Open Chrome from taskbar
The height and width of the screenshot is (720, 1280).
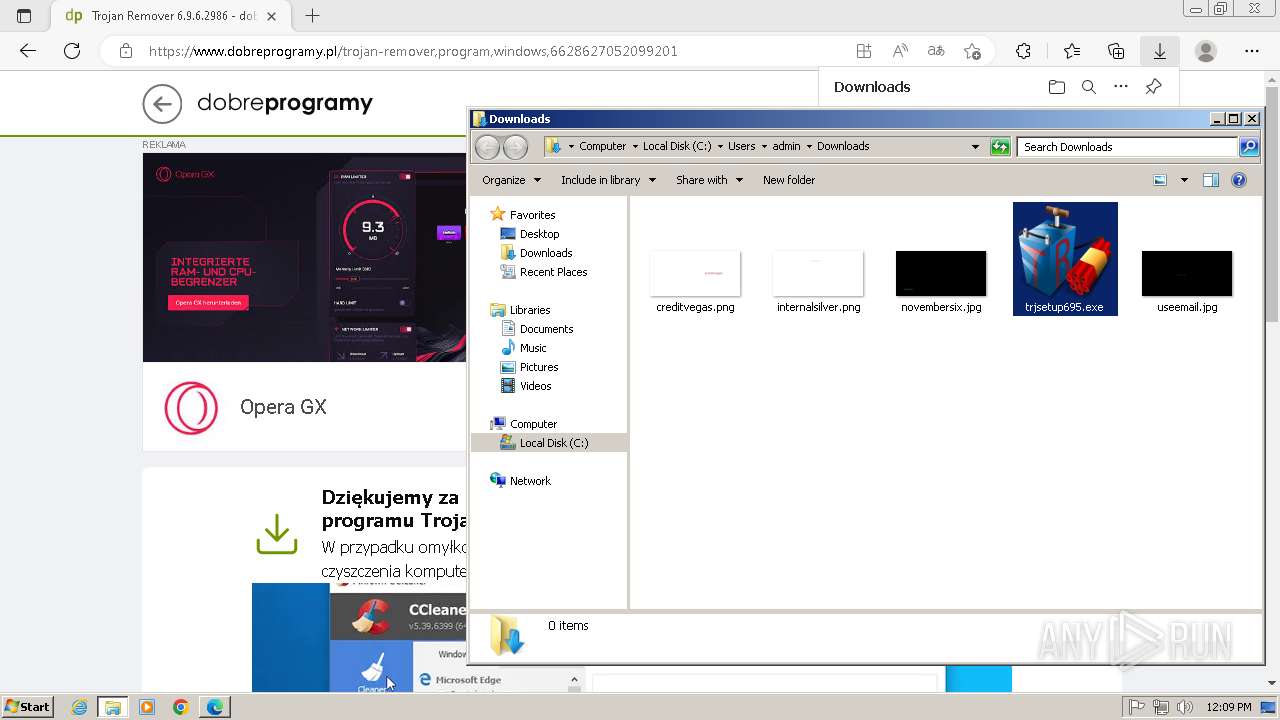(180, 707)
